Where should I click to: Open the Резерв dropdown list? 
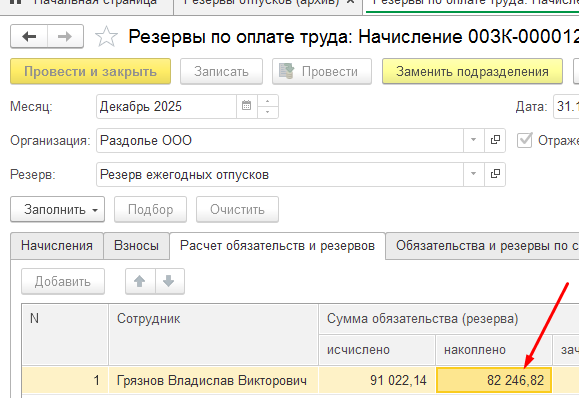click(474, 174)
